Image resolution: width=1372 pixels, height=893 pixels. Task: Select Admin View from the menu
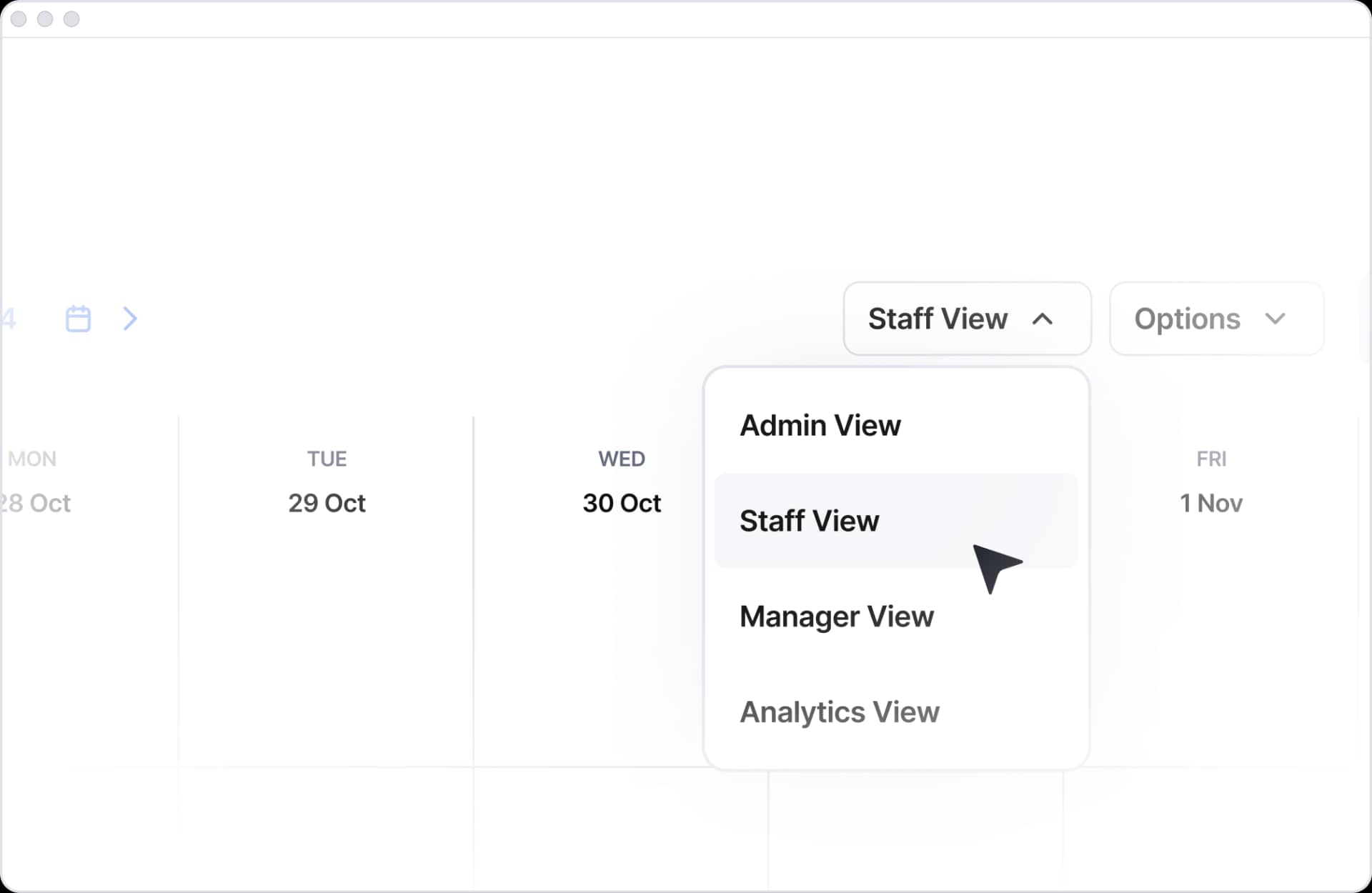820,426
